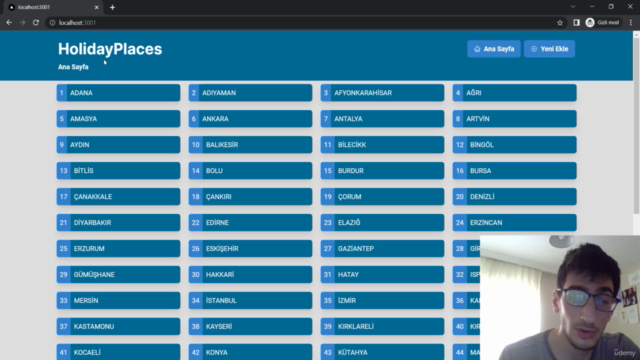Open the KAYSERİ card
The image size is (640, 360).
(x=250, y=327)
